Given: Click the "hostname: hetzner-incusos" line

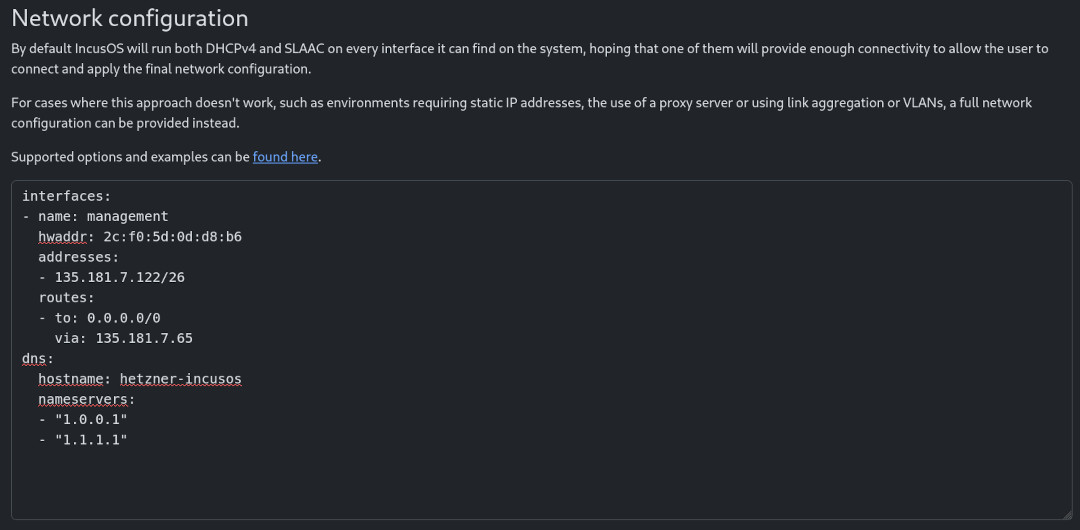Looking at the screenshot, I should [x=140, y=379].
